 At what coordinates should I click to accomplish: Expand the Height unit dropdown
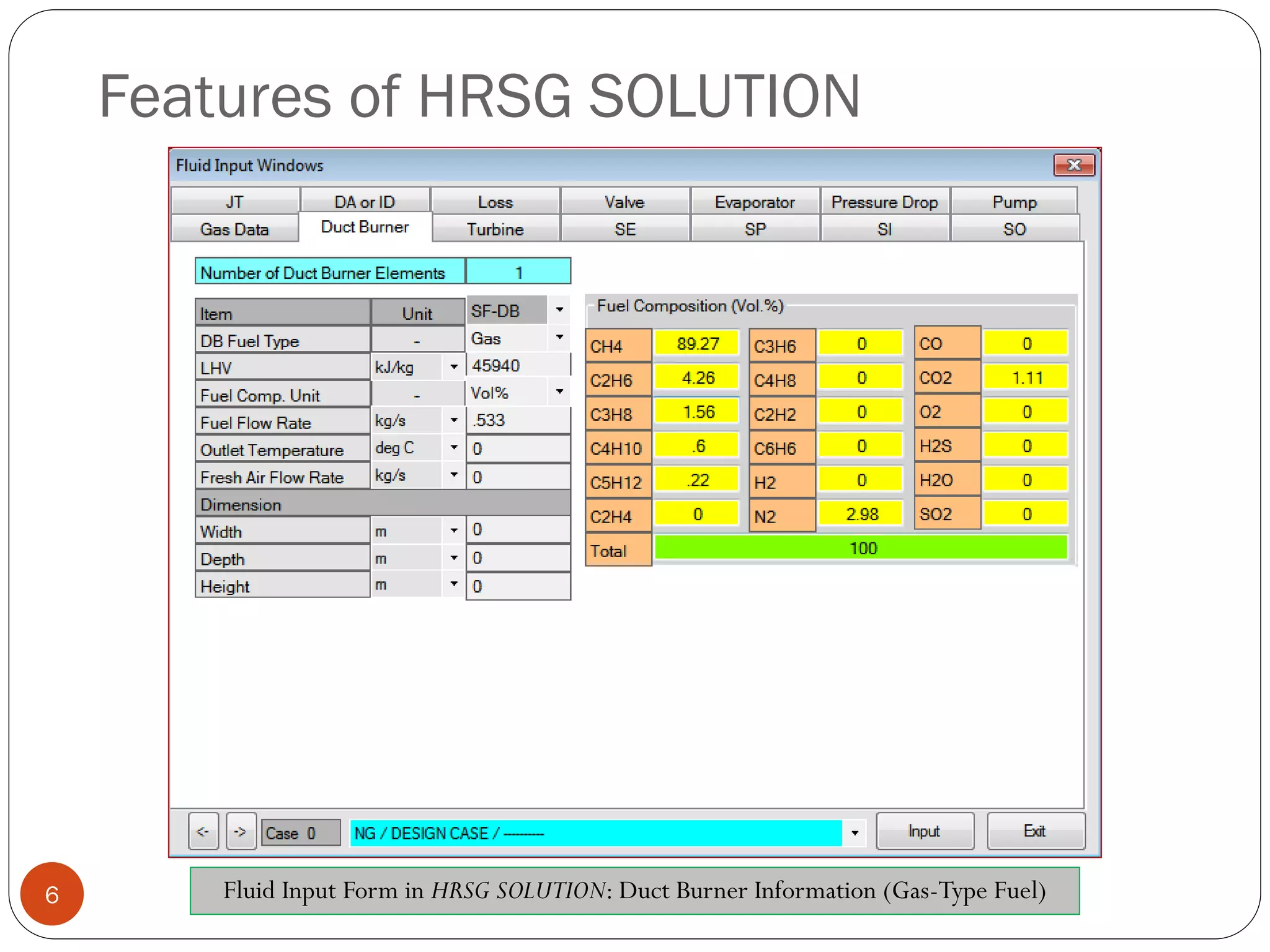[454, 584]
